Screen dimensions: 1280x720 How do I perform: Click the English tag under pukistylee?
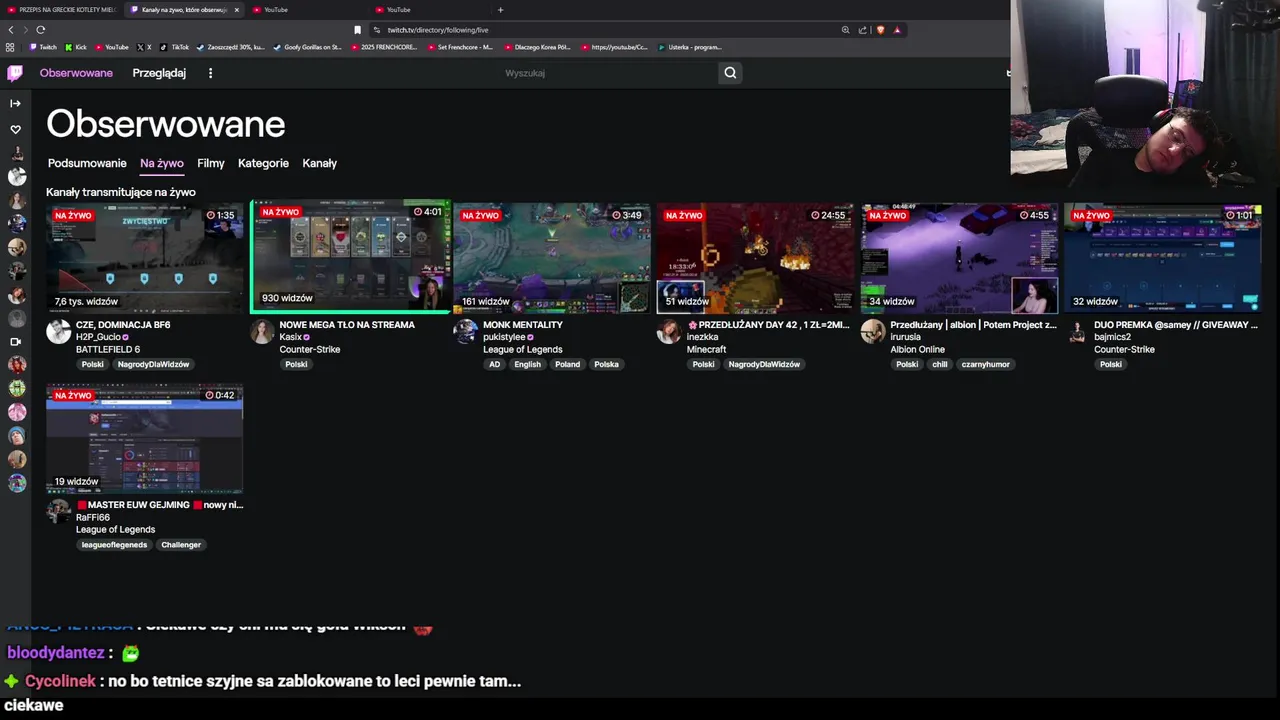(x=527, y=365)
